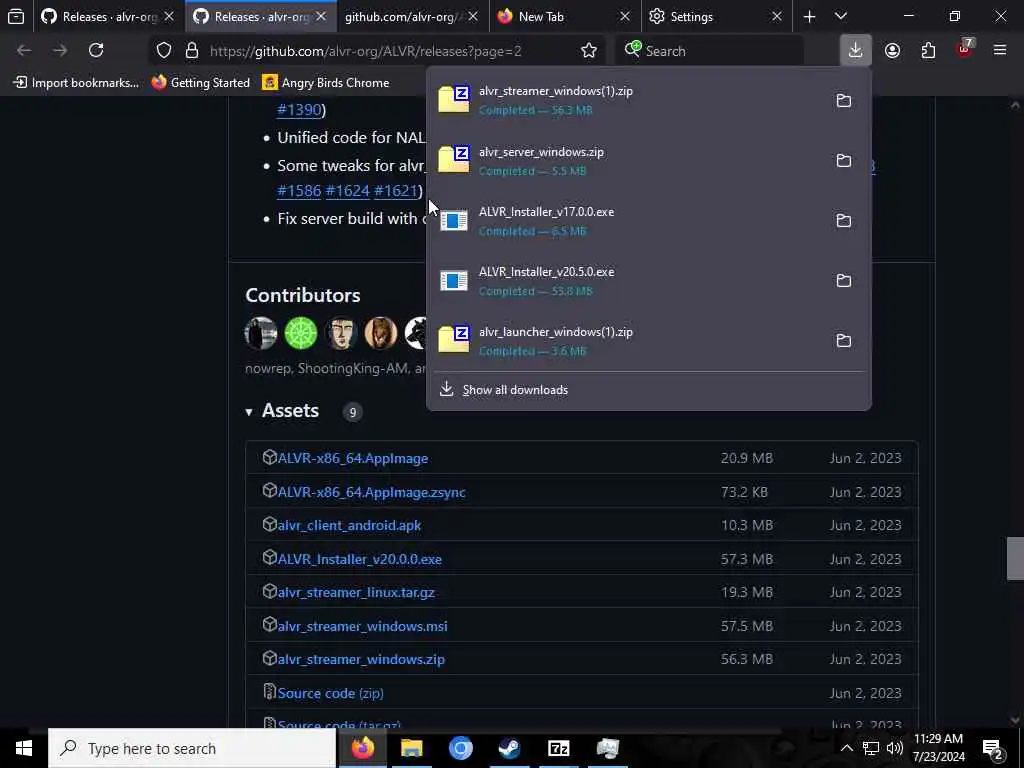Open the Firefox View icon beside the tabs
This screenshot has width=1024, height=768.
point(16,16)
